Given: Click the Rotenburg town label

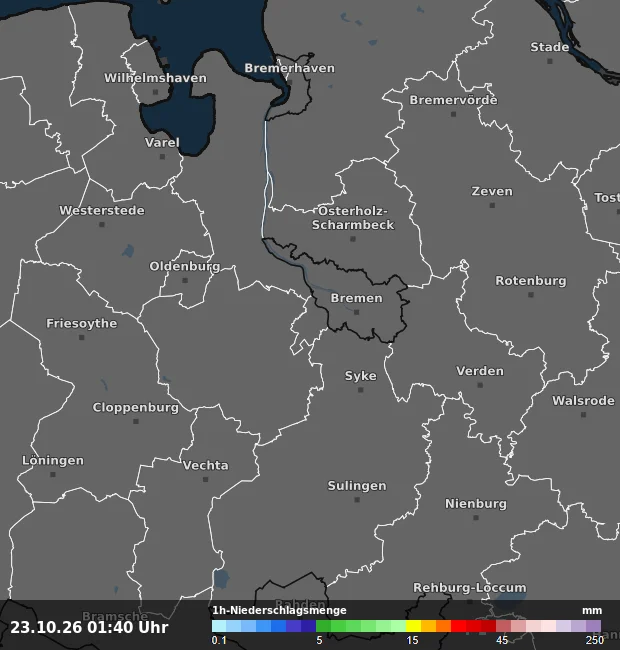Looking at the screenshot, I should point(531,281).
